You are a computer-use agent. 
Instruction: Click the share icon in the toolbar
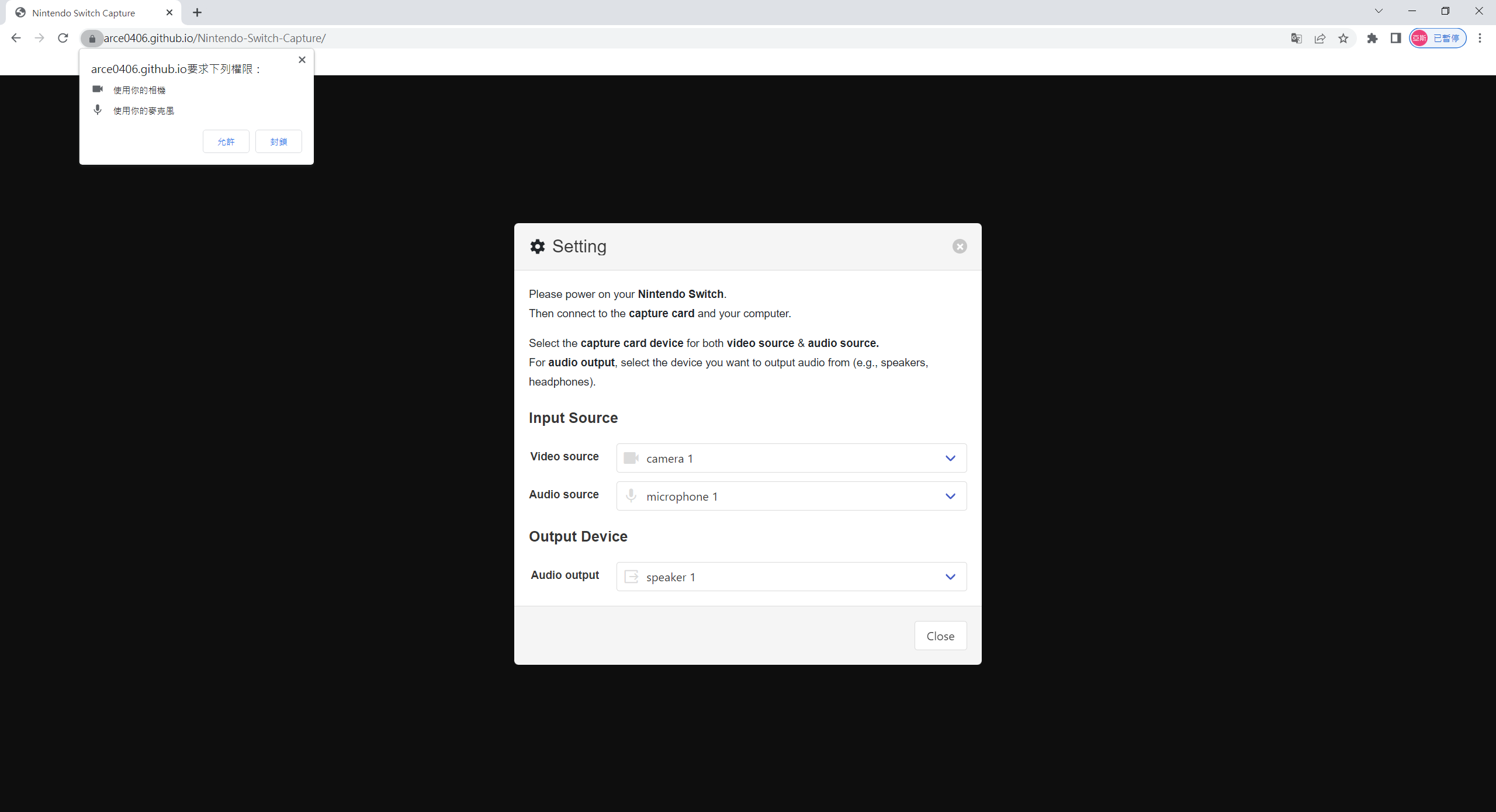(1320, 38)
